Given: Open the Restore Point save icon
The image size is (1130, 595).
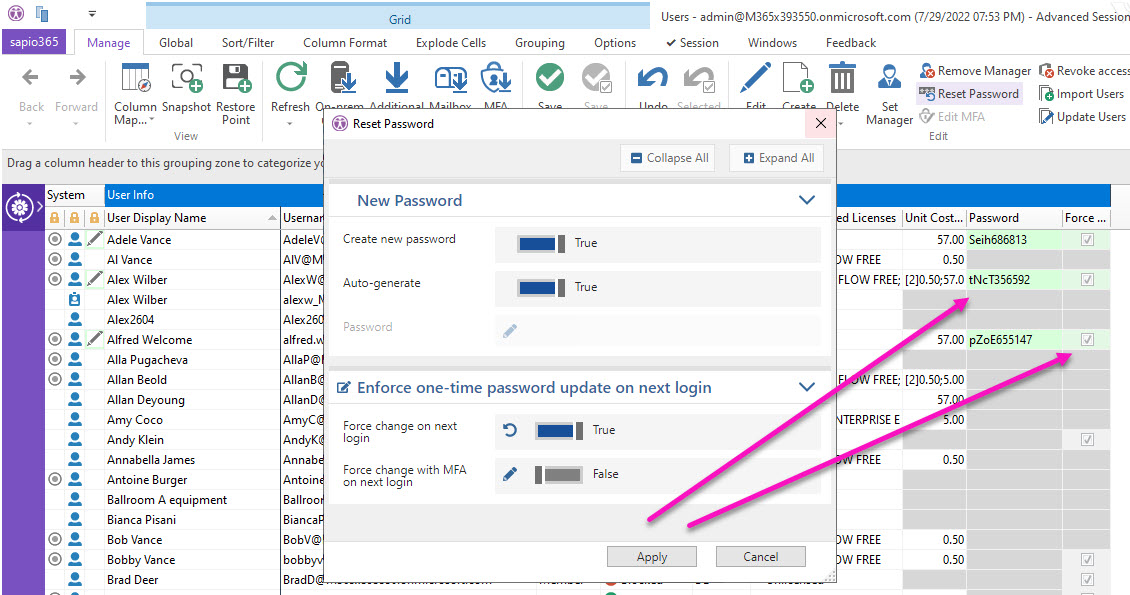Looking at the screenshot, I should pos(236,79).
